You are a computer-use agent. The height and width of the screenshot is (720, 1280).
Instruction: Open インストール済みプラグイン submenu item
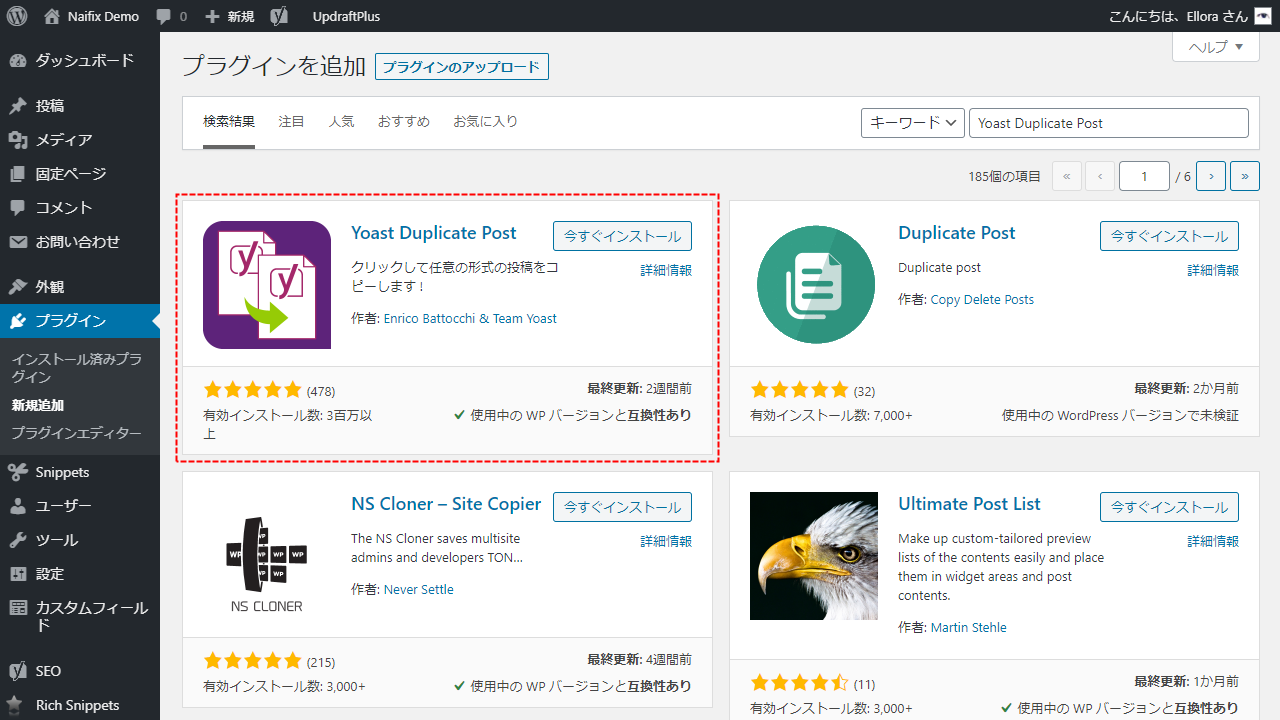click(77, 368)
